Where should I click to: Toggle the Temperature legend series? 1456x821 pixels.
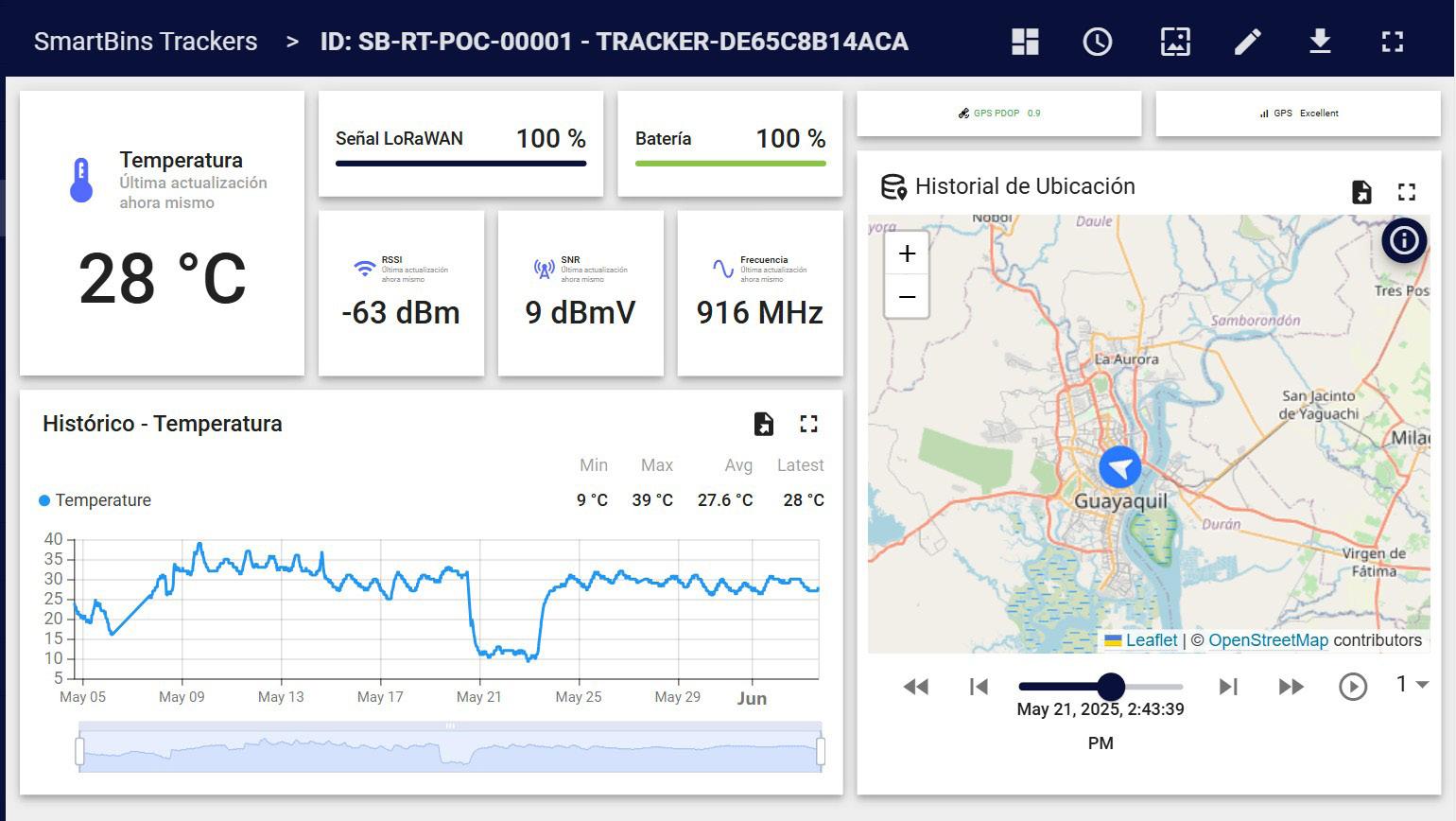95,500
